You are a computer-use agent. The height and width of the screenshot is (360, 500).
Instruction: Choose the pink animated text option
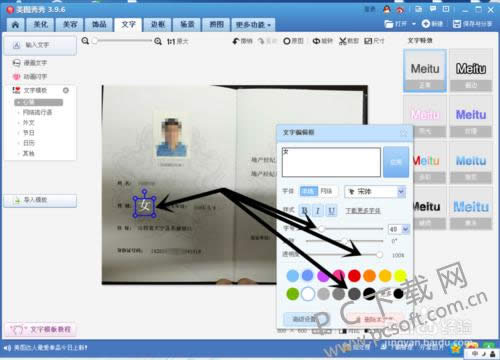pyautogui.click(x=30, y=77)
